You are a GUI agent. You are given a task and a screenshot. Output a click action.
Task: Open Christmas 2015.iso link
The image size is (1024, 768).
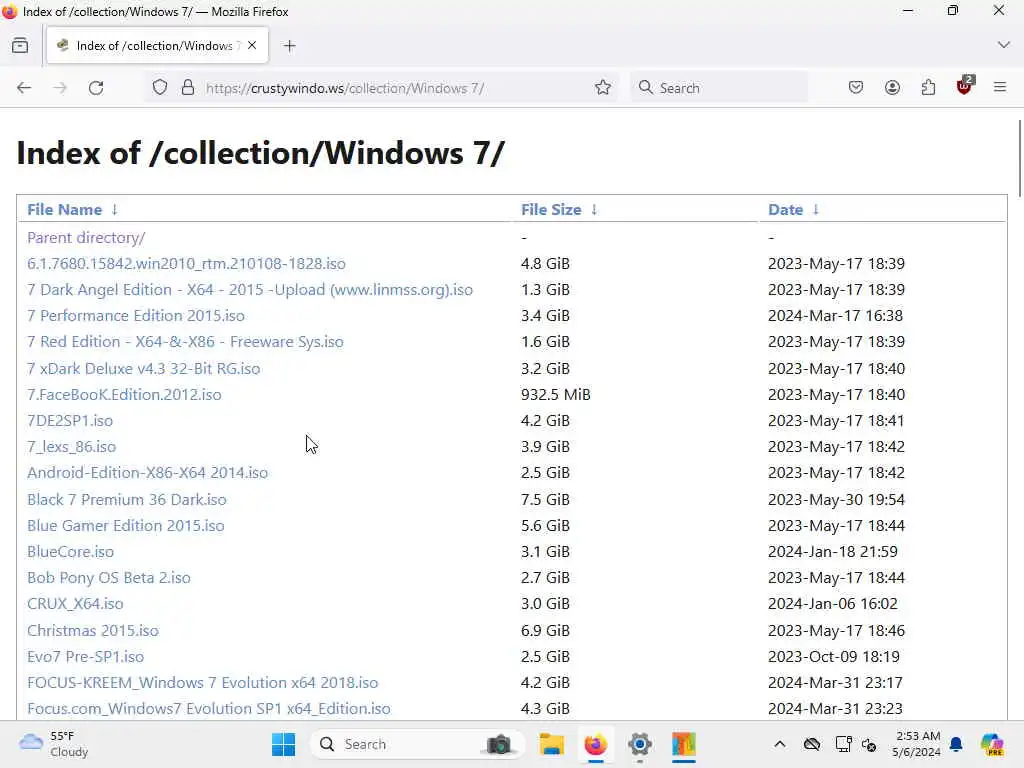[x=93, y=631]
